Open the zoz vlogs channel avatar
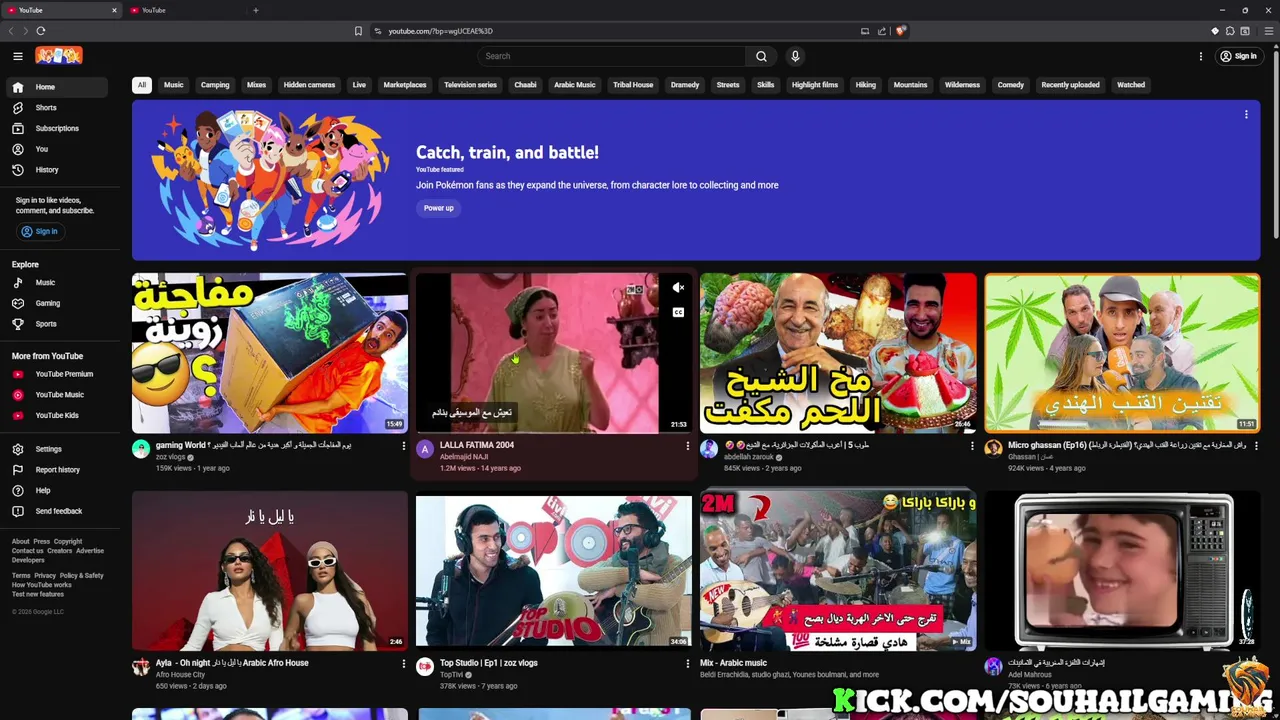The height and width of the screenshot is (720, 1280). coord(141,449)
